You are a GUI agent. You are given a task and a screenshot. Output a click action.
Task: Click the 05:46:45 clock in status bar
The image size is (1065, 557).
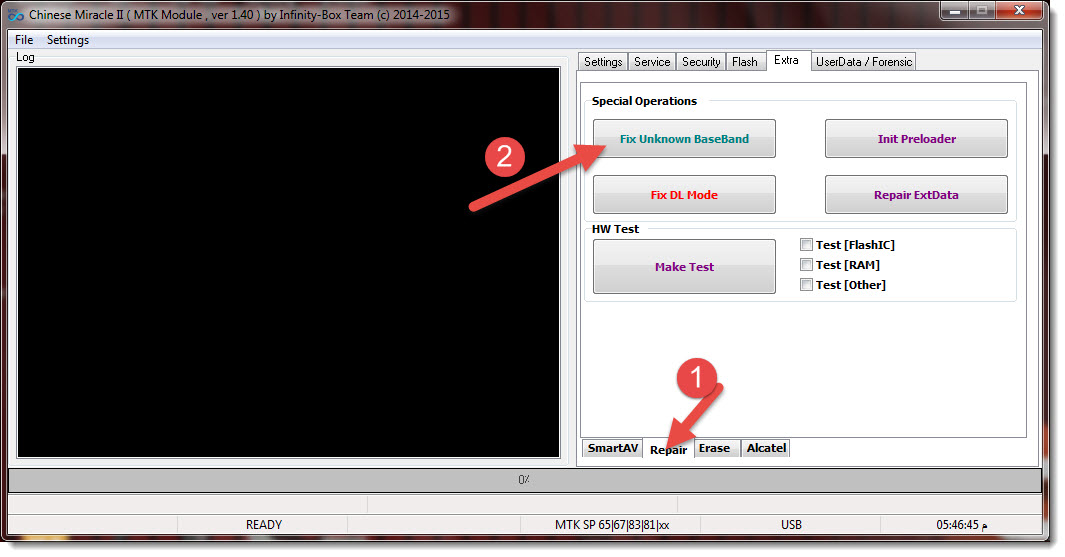(962, 525)
